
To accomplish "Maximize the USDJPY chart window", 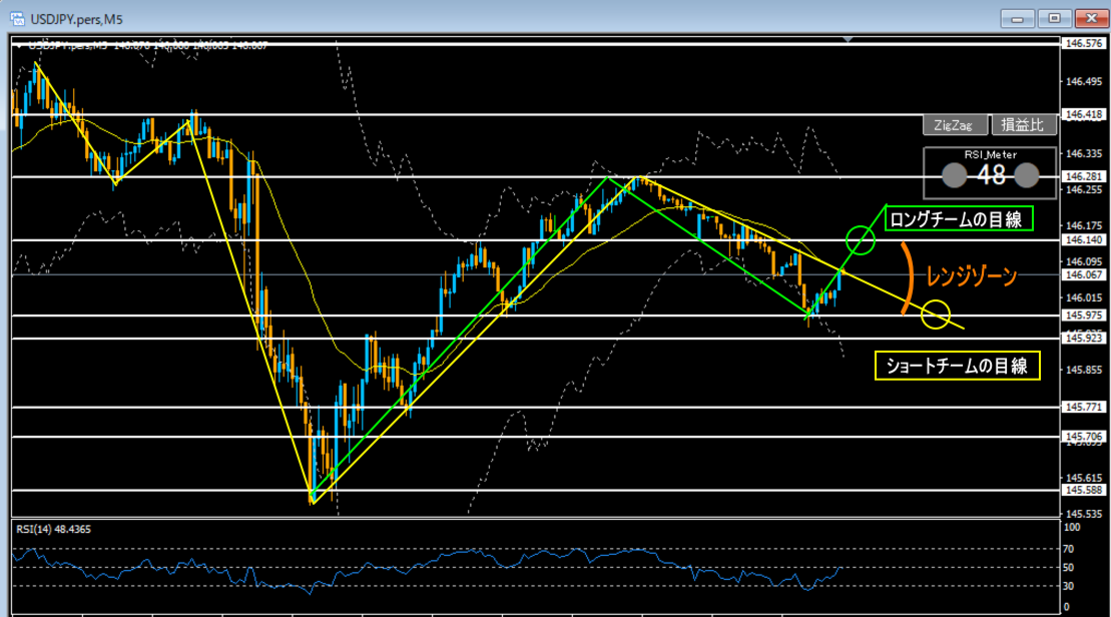I will point(1053,17).
